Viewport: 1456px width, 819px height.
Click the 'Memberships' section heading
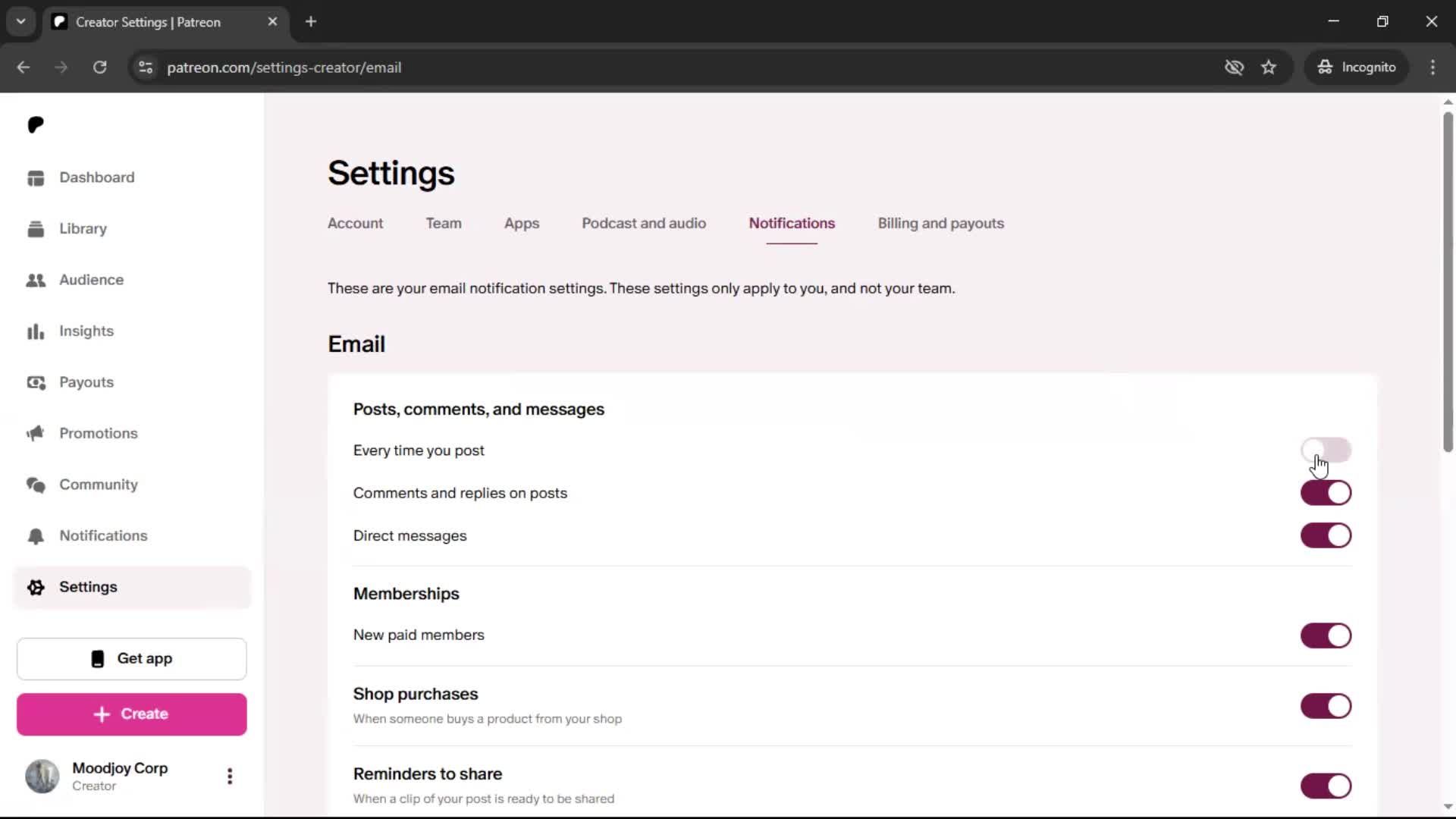[406, 594]
